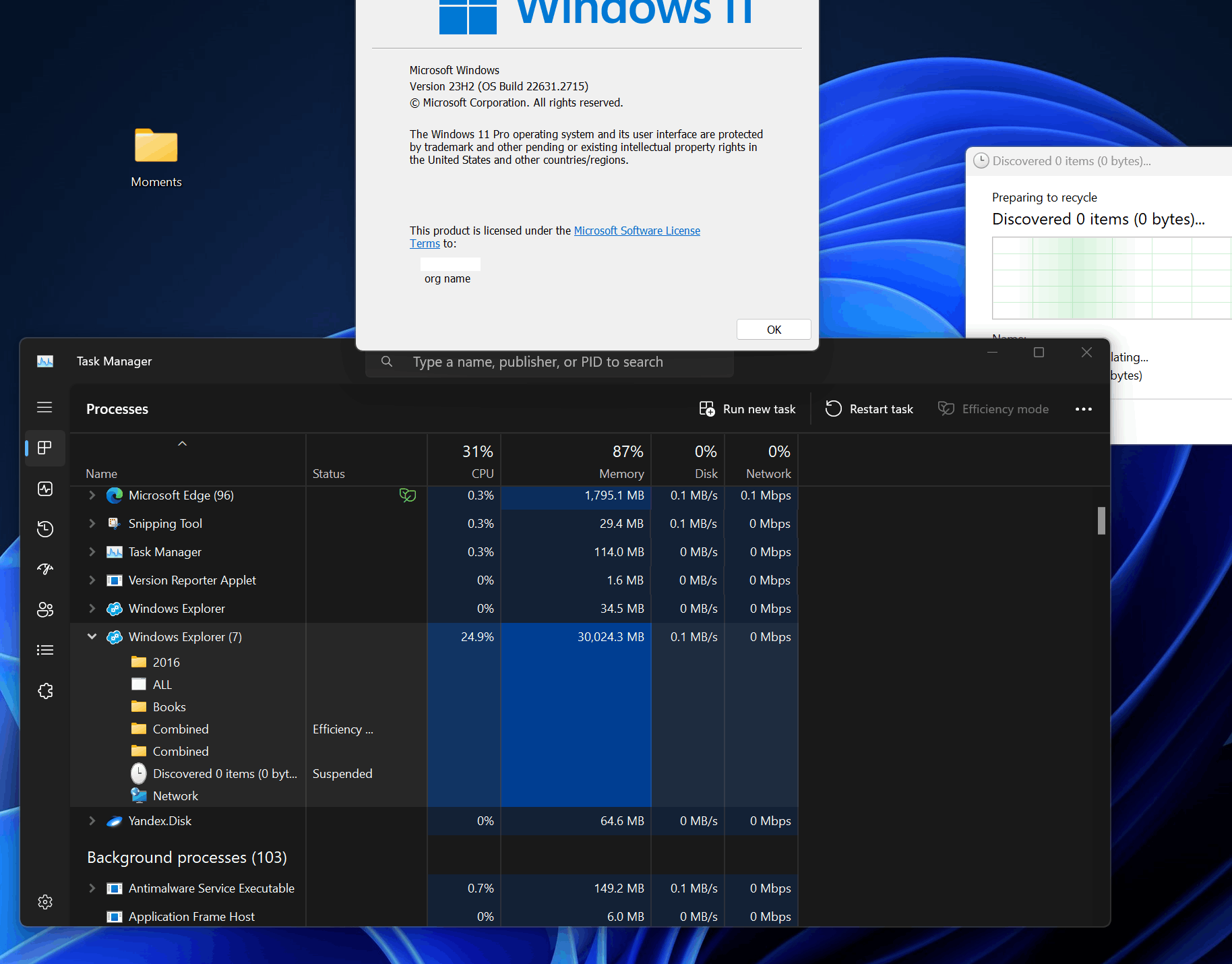The height and width of the screenshot is (964, 1232).
Task: Expand the Version Reporter Applet row
Action: pyautogui.click(x=92, y=580)
